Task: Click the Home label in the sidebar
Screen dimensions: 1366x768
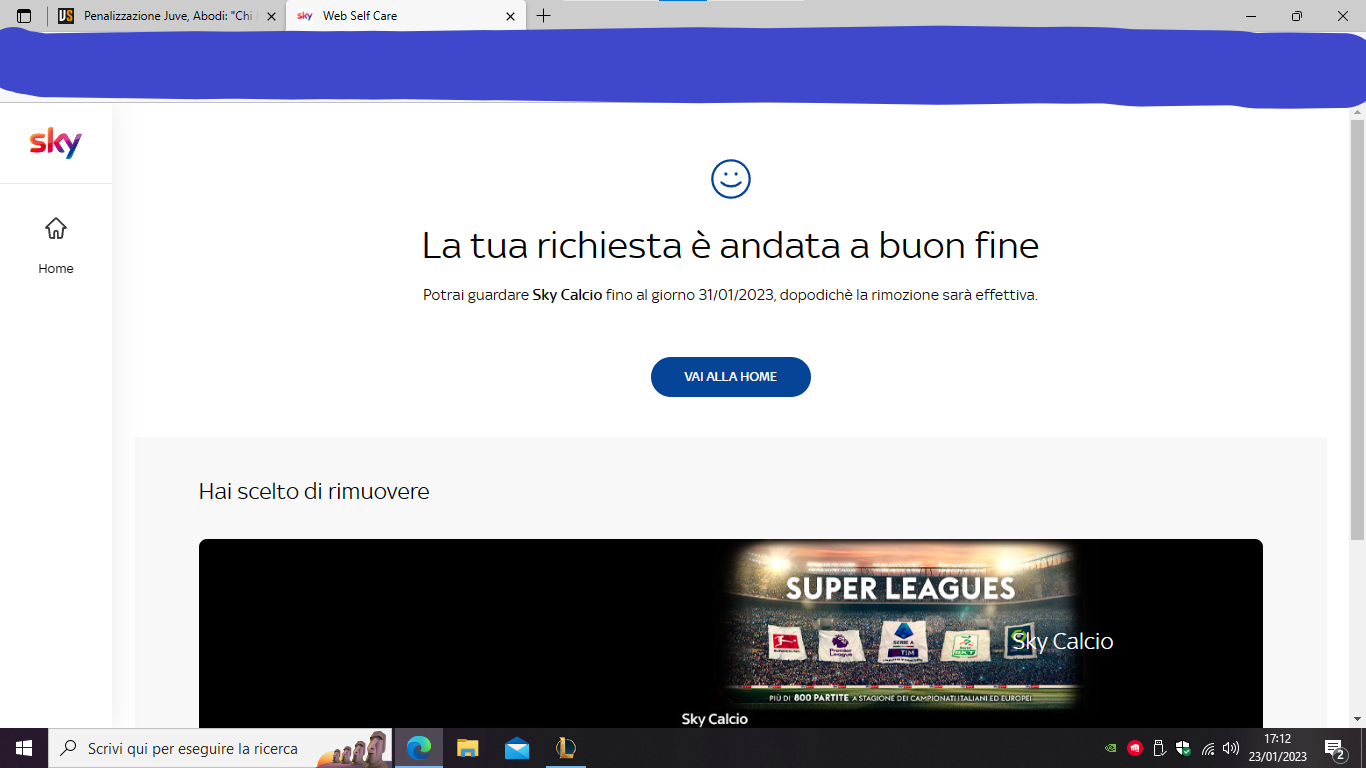Action: (x=56, y=269)
